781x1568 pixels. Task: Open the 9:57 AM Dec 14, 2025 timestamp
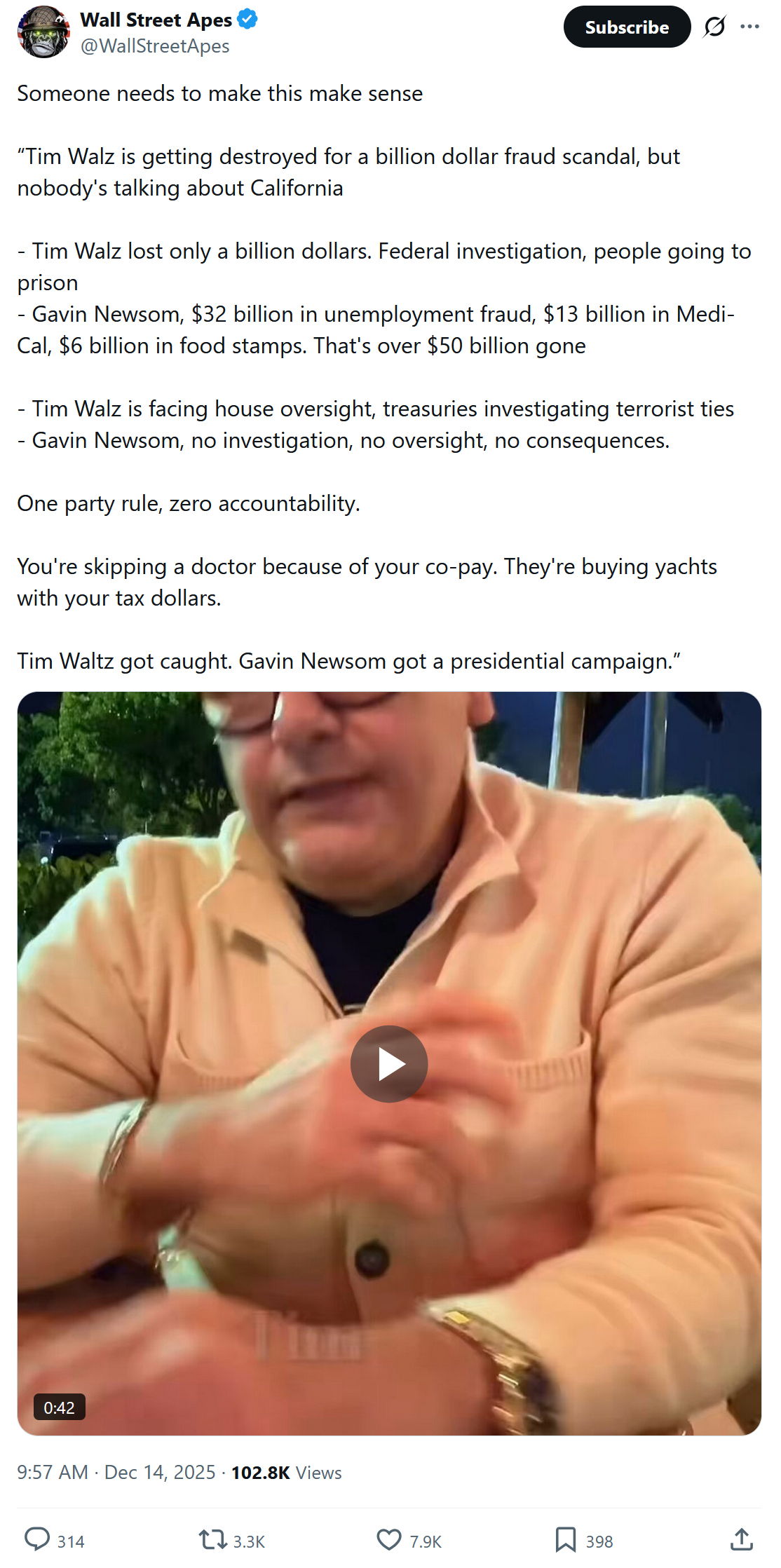116,1472
